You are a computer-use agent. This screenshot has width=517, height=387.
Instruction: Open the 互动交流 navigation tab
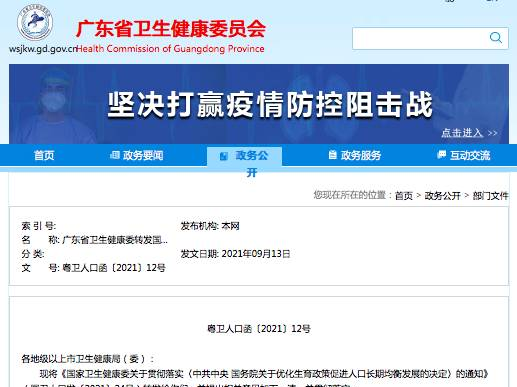464,155
